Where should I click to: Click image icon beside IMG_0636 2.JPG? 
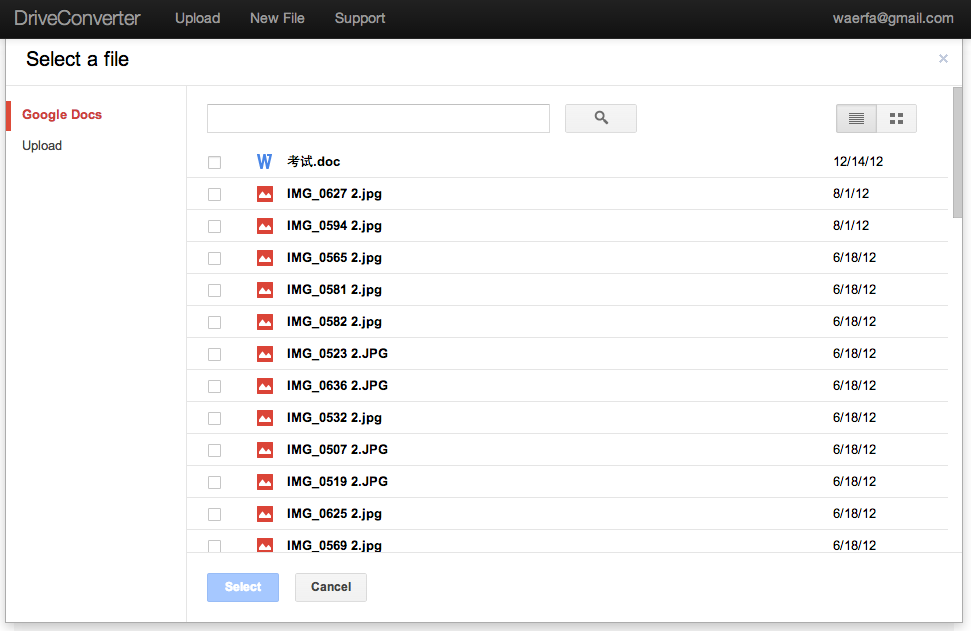[x=265, y=386]
